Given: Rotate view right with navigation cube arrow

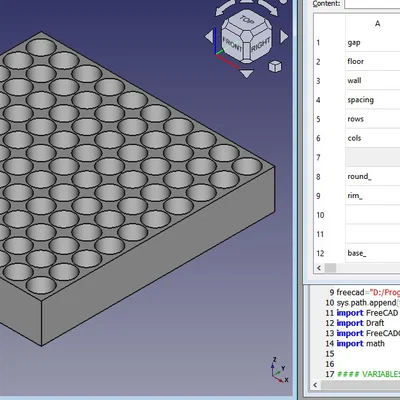Looking at the screenshot, I should (284, 36).
